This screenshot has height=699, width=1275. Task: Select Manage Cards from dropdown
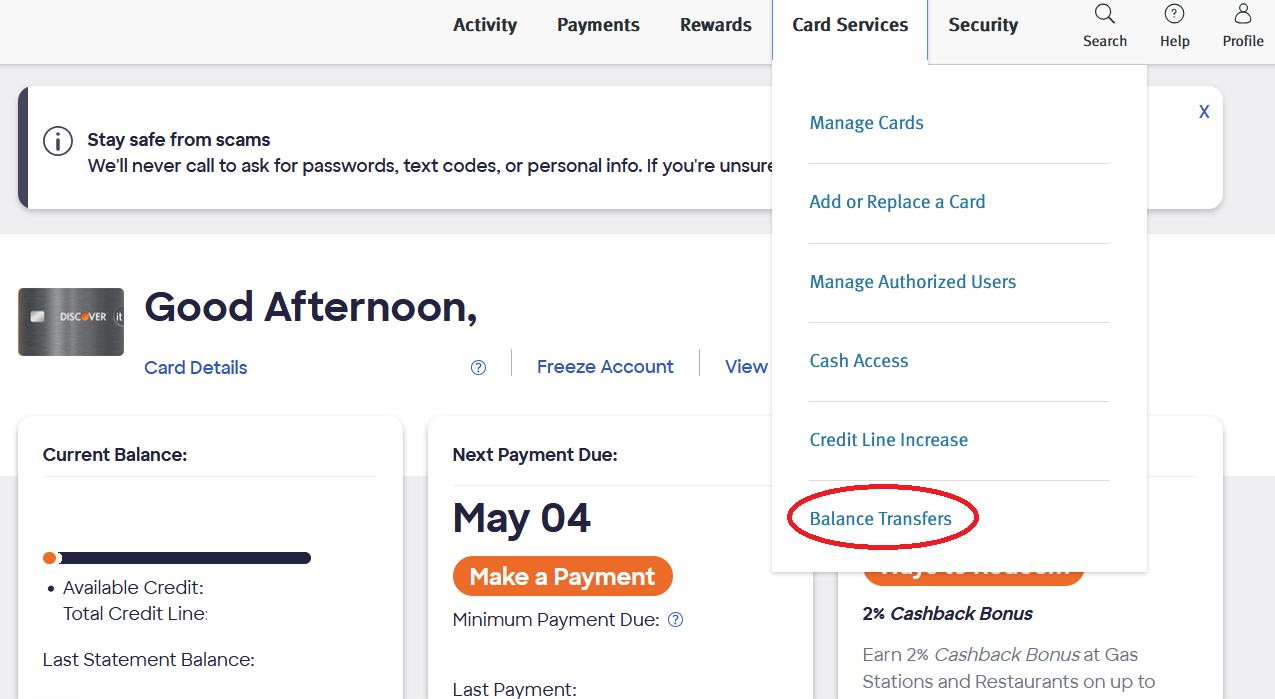[866, 123]
